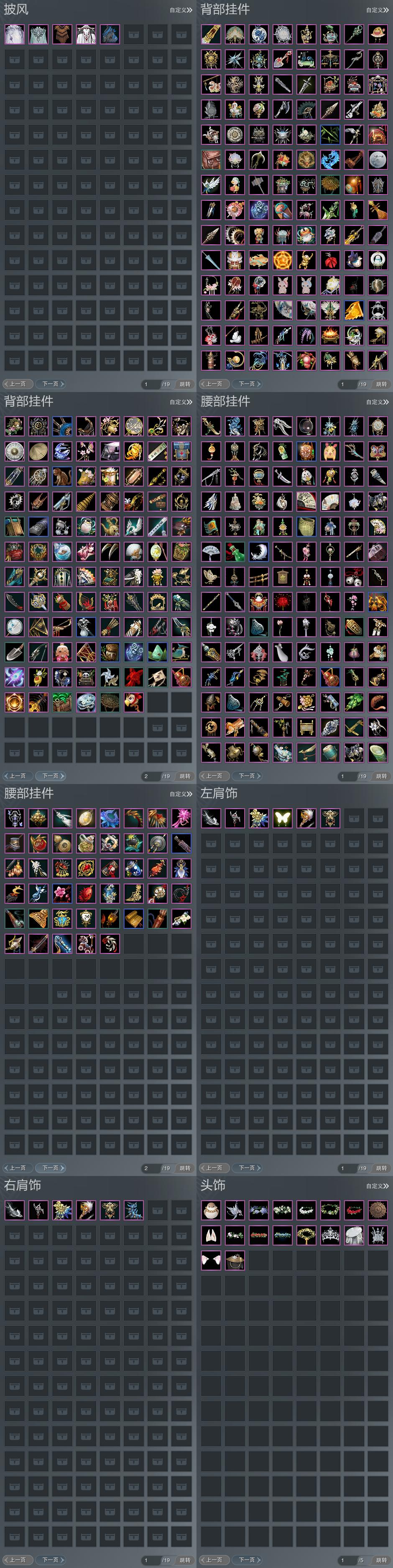Select the glowing pentagram back attachment
The image size is (393, 1568).
click(x=282, y=260)
